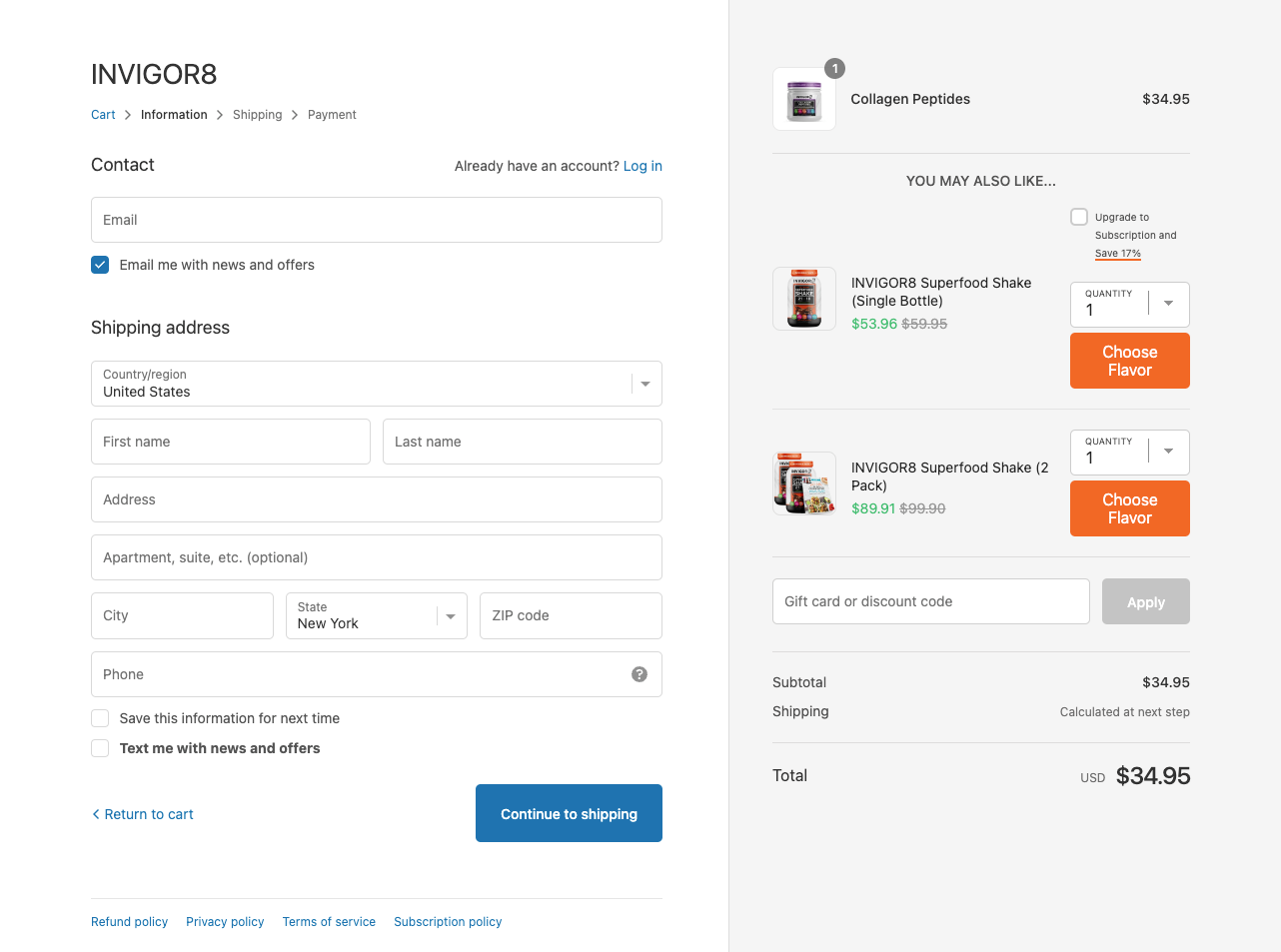Viewport: 1281px width, 952px height.
Task: Check Save this information for next time
Action: pos(100,718)
